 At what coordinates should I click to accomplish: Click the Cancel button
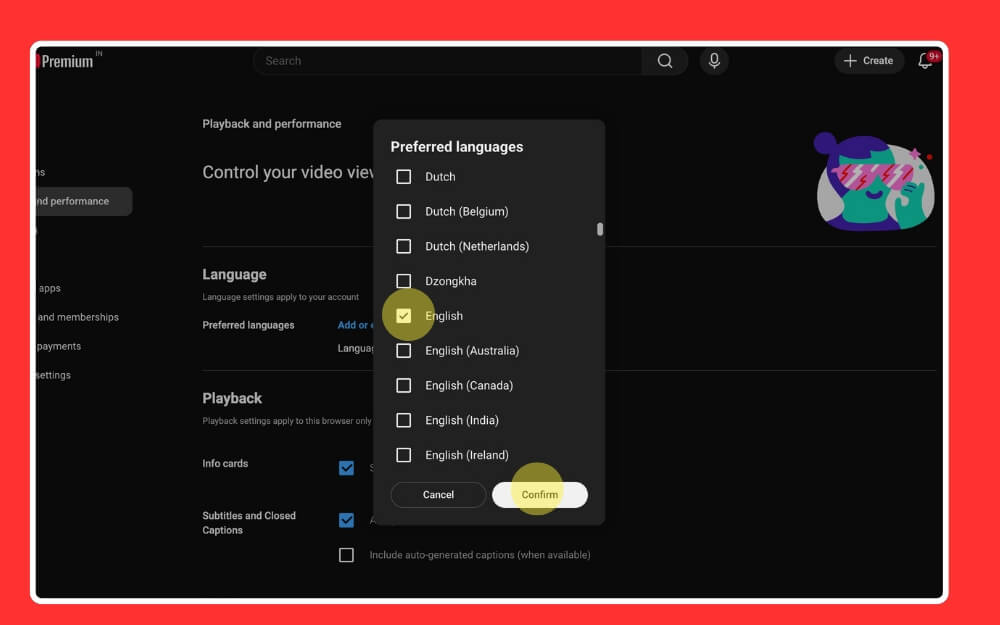pos(438,494)
